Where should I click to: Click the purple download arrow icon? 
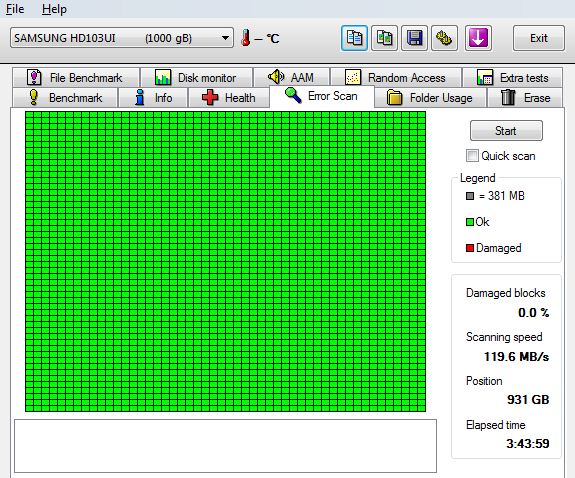(x=478, y=38)
